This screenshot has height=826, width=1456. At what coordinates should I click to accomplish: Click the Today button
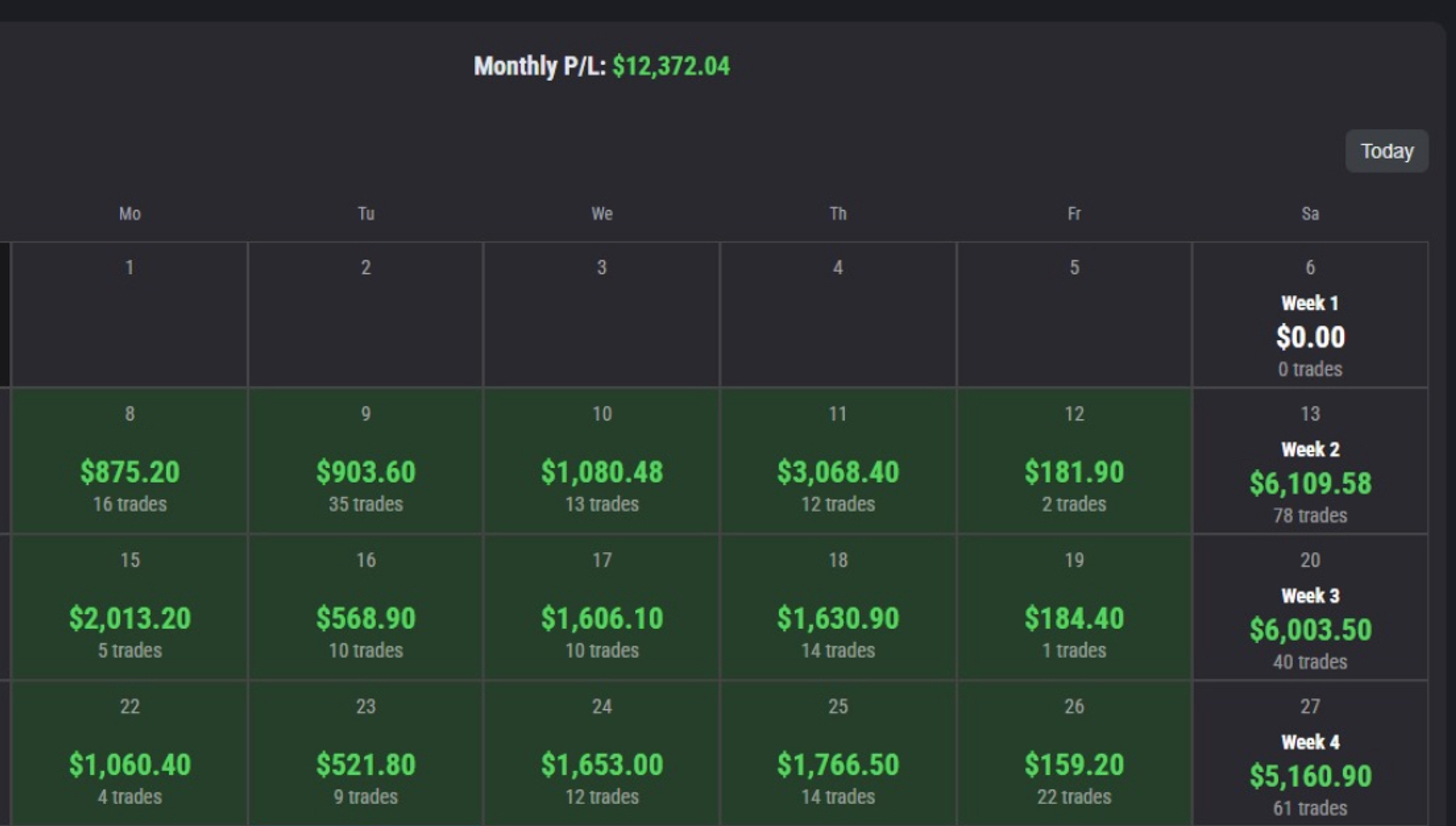(x=1387, y=151)
